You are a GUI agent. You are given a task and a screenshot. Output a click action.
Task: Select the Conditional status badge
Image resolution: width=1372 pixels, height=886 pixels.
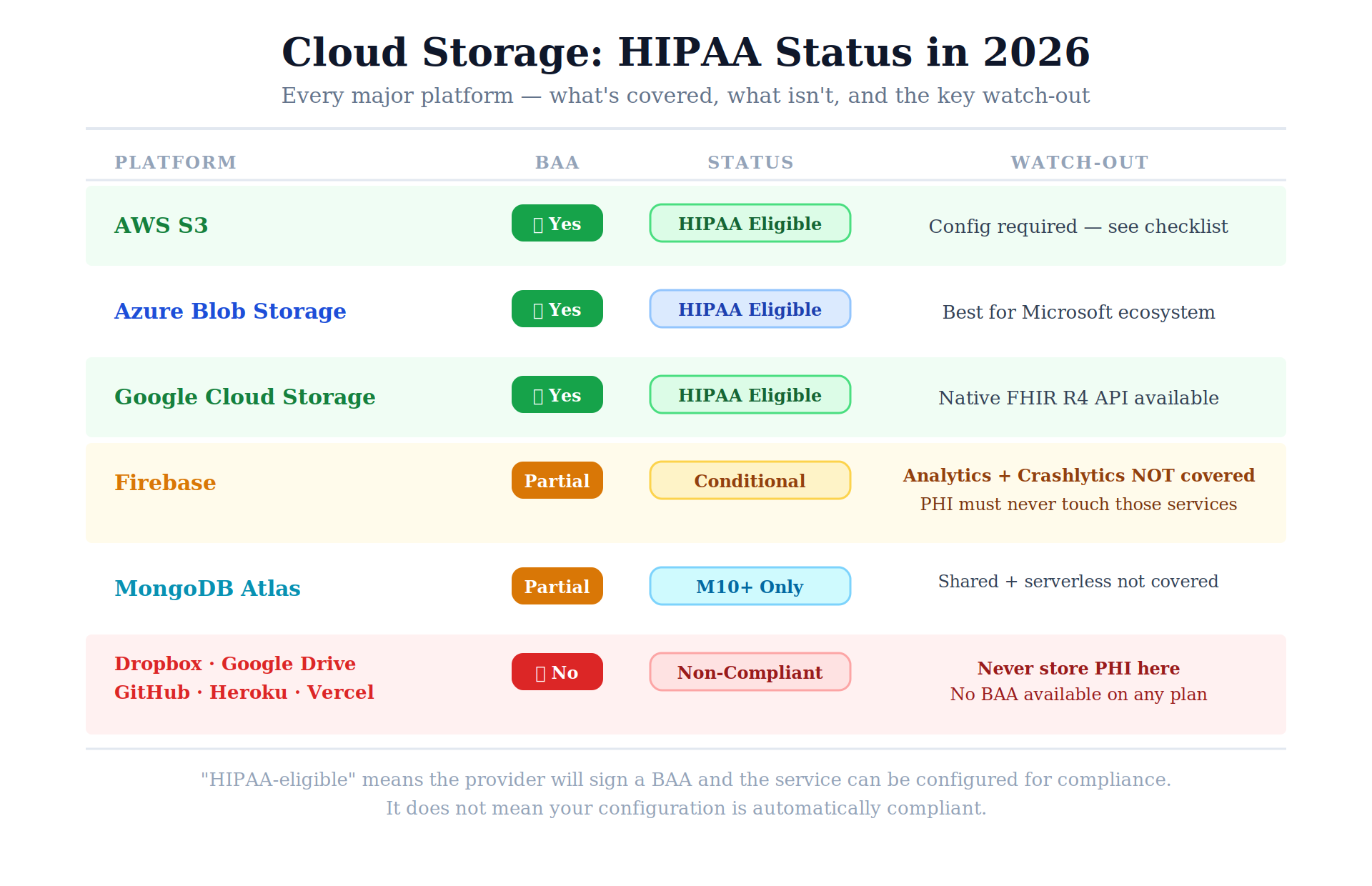[750, 480]
